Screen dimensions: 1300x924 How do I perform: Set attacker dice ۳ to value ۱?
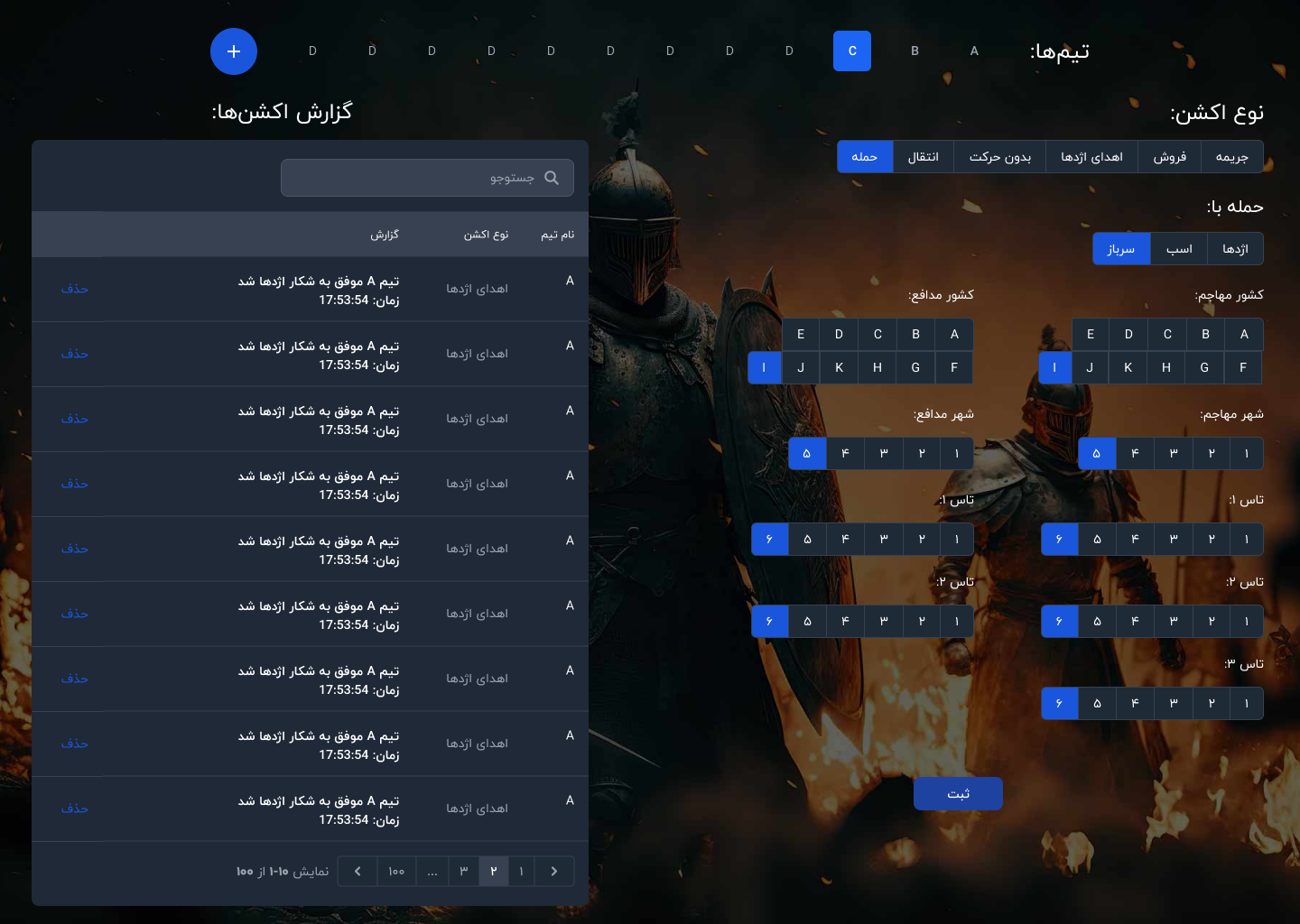pyautogui.click(x=1246, y=703)
